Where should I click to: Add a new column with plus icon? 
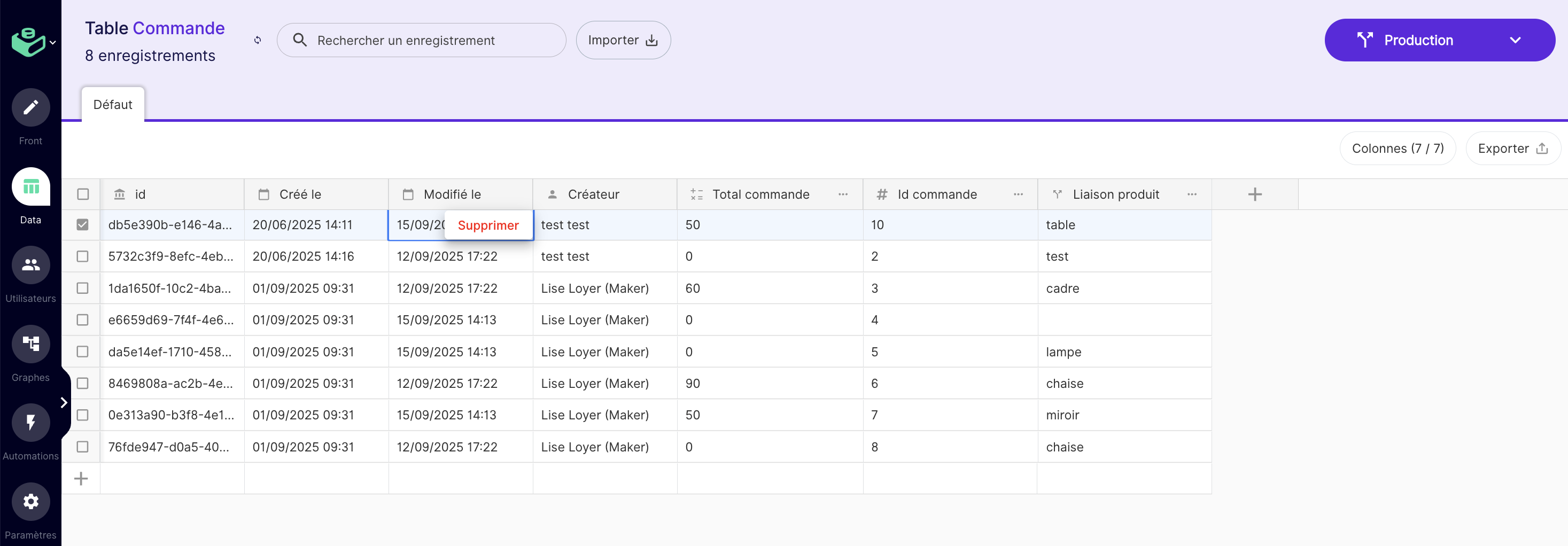click(x=1254, y=194)
